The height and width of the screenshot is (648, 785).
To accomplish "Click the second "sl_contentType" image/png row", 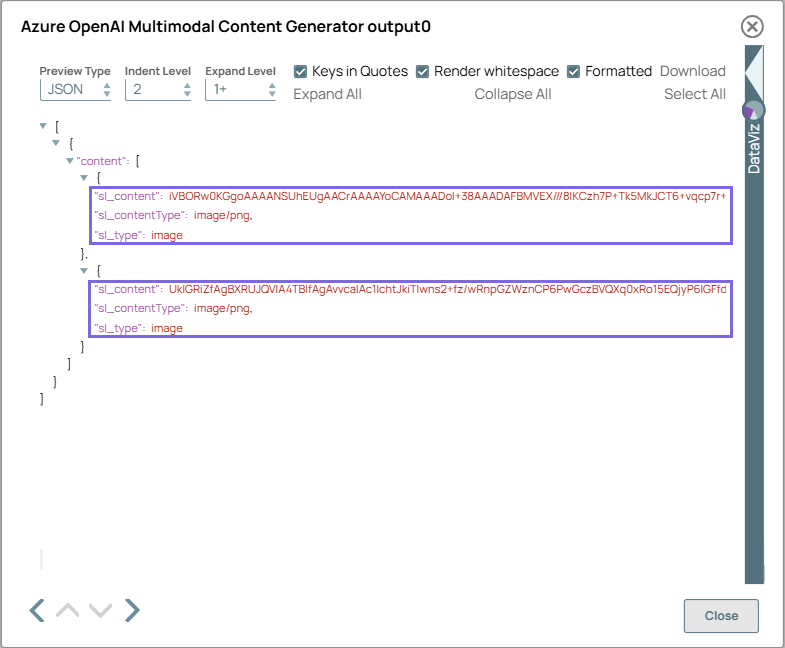I will coord(173,308).
